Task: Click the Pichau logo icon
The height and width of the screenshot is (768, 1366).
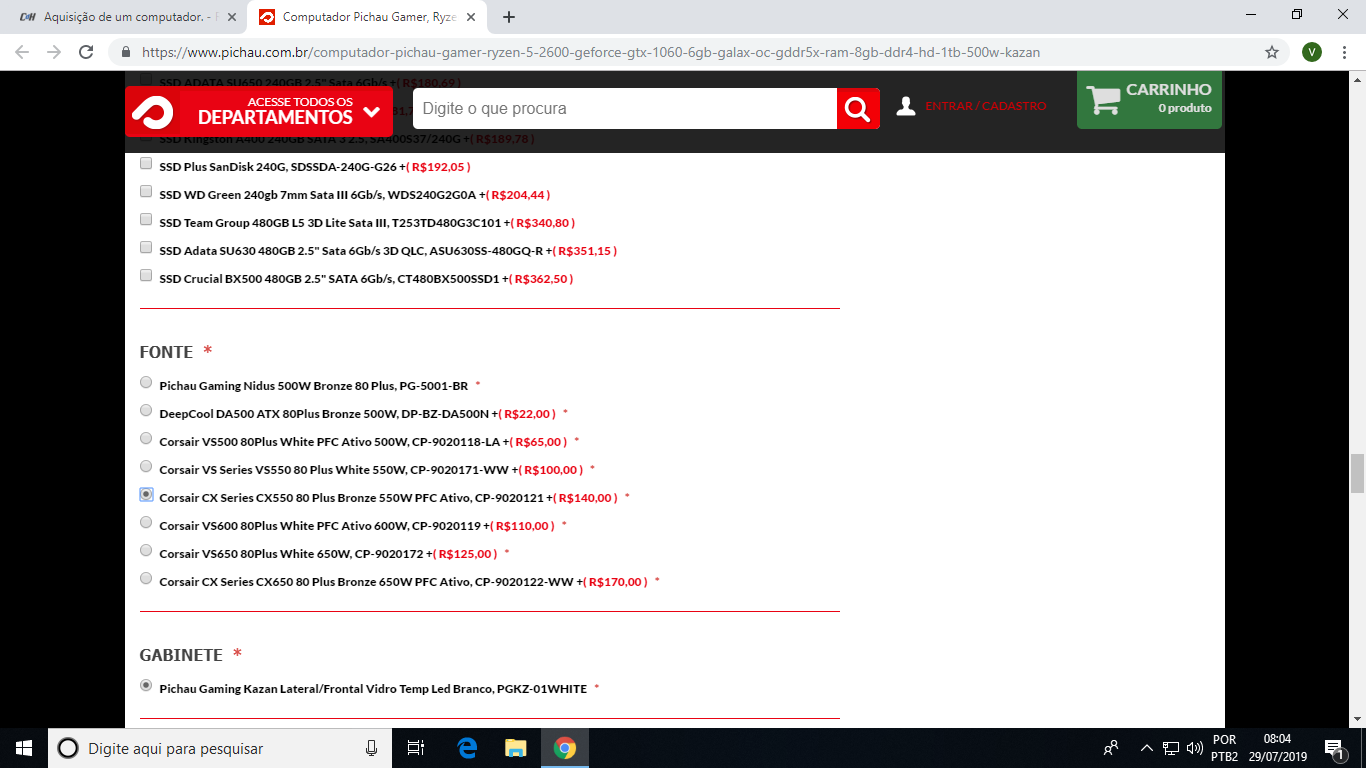Action: (152, 111)
